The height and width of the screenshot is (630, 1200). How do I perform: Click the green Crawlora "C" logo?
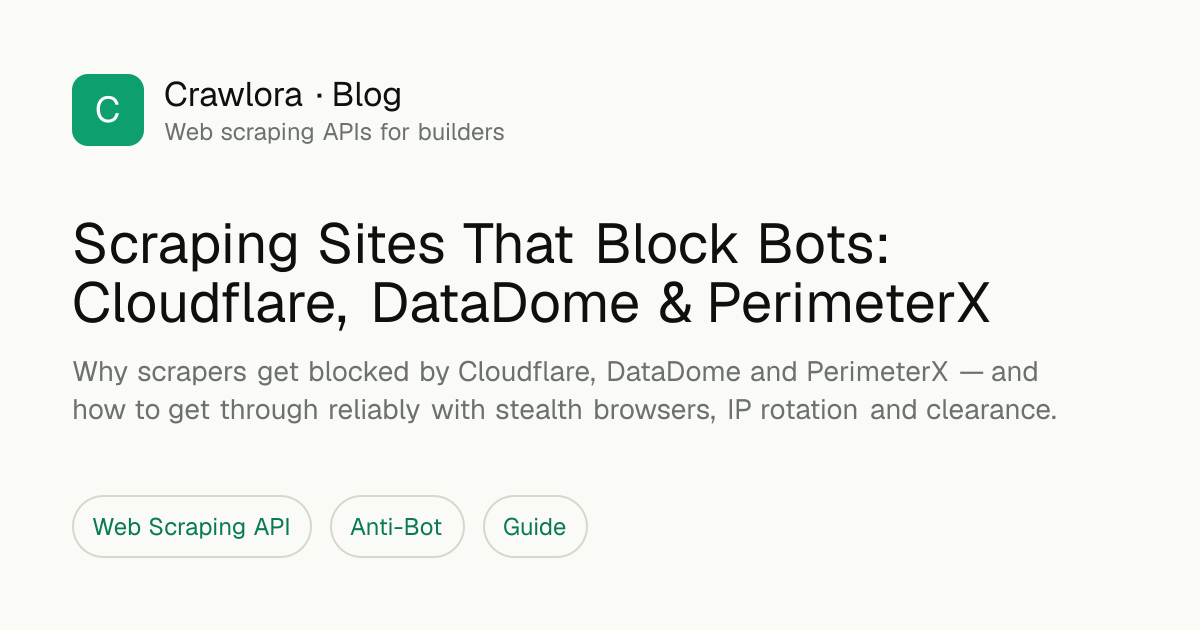click(x=108, y=110)
